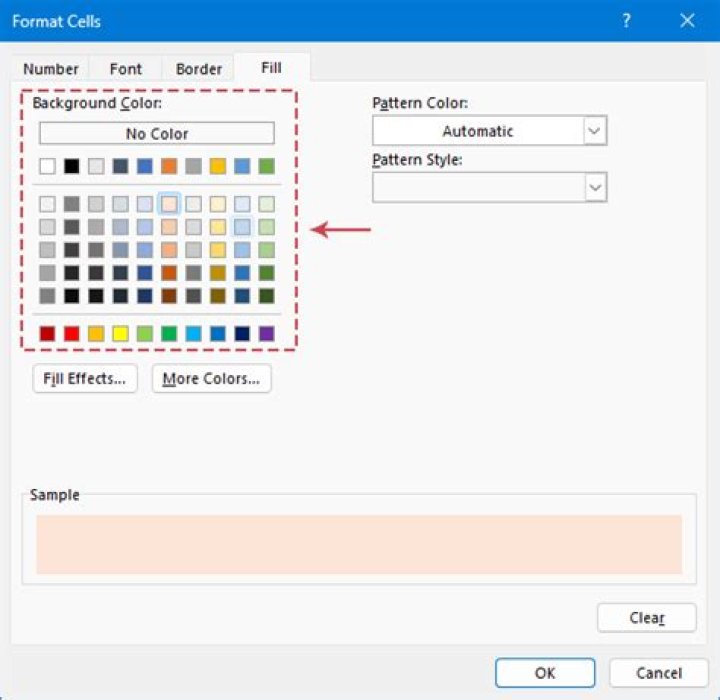Choose the yellow standard color swatch
720x700 pixels.
(x=120, y=333)
